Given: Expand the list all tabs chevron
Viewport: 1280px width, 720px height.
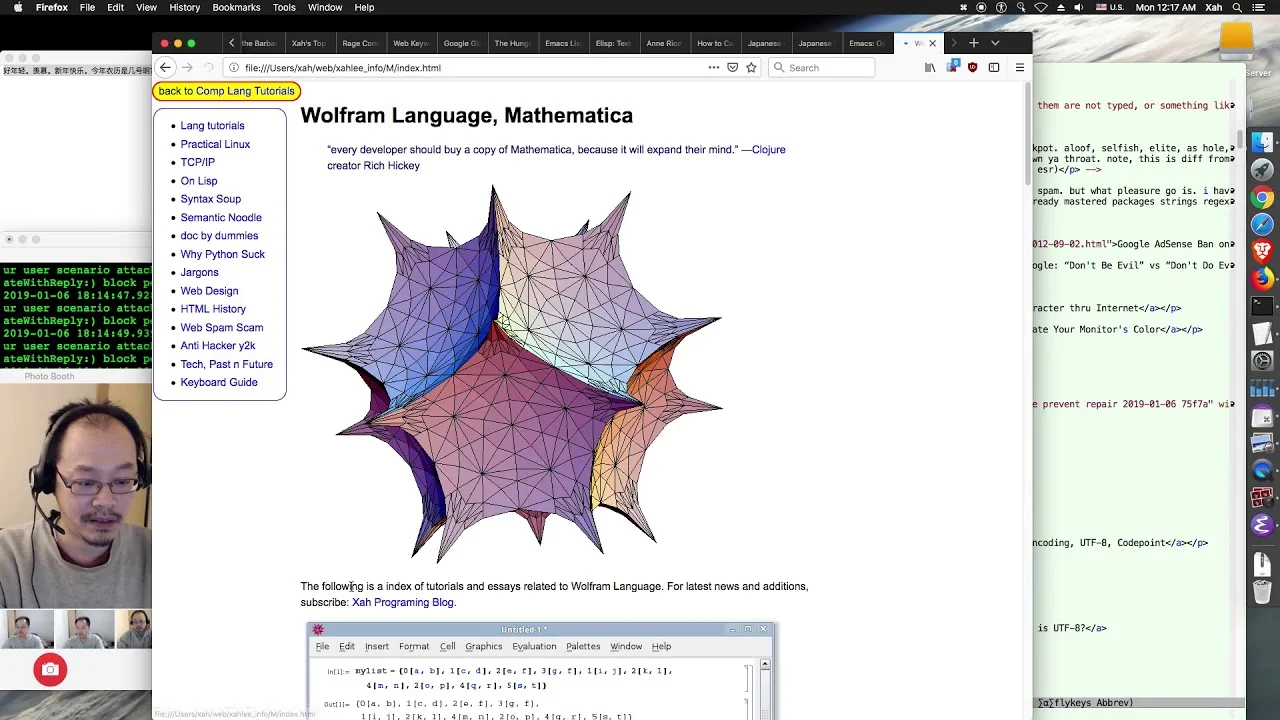Looking at the screenshot, I should tap(995, 43).
